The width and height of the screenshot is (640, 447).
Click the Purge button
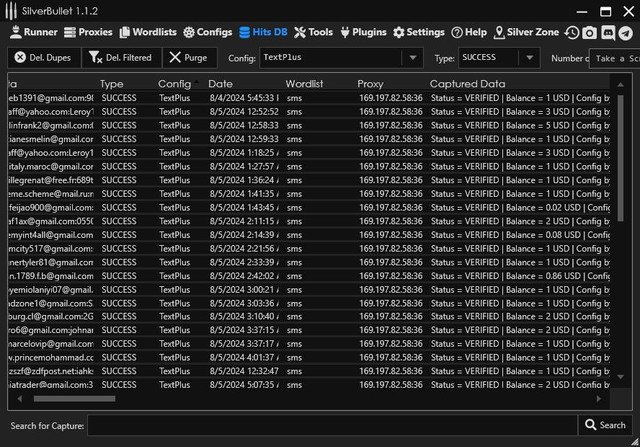pos(189,58)
